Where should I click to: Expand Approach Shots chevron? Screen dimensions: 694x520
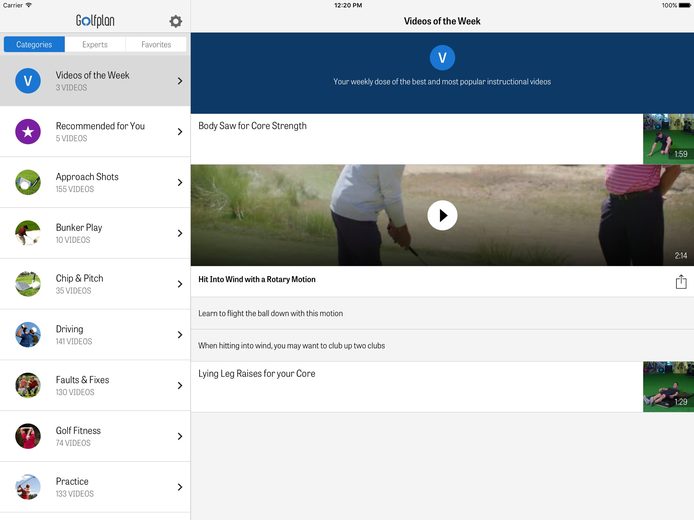pos(180,182)
